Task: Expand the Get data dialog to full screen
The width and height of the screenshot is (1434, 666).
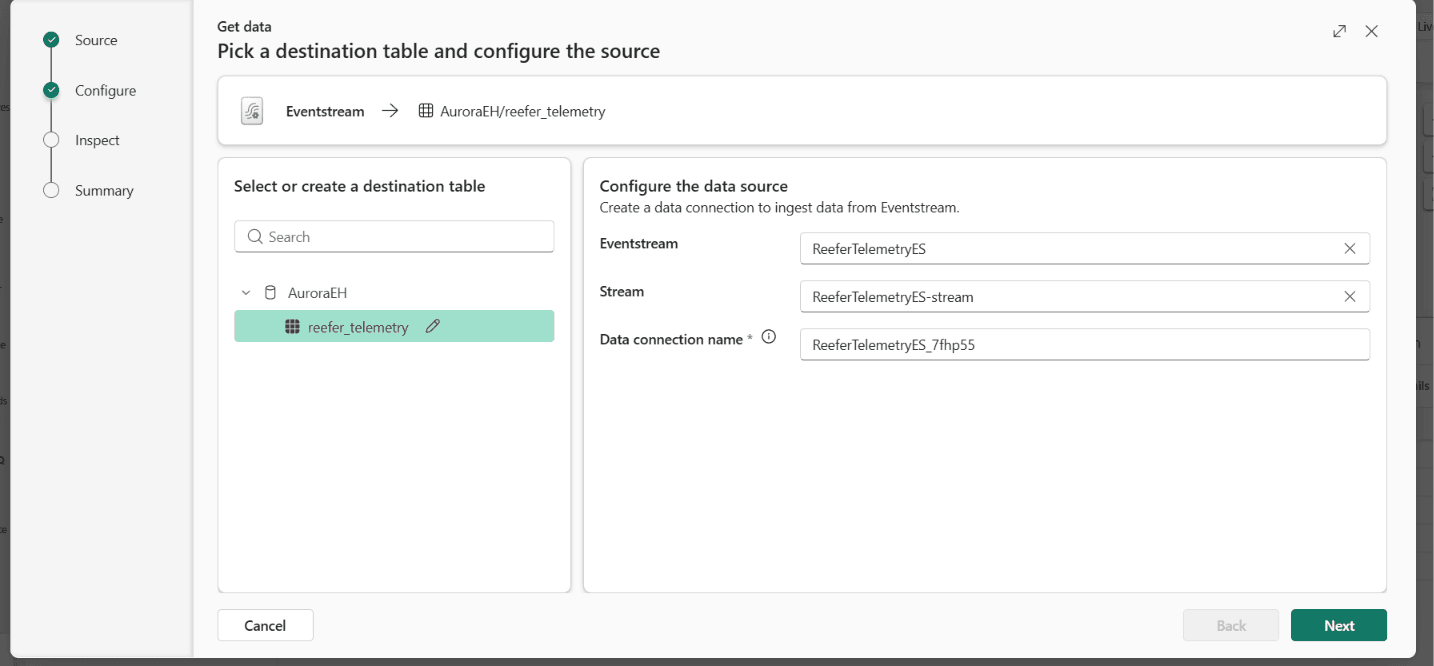Action: (1339, 31)
